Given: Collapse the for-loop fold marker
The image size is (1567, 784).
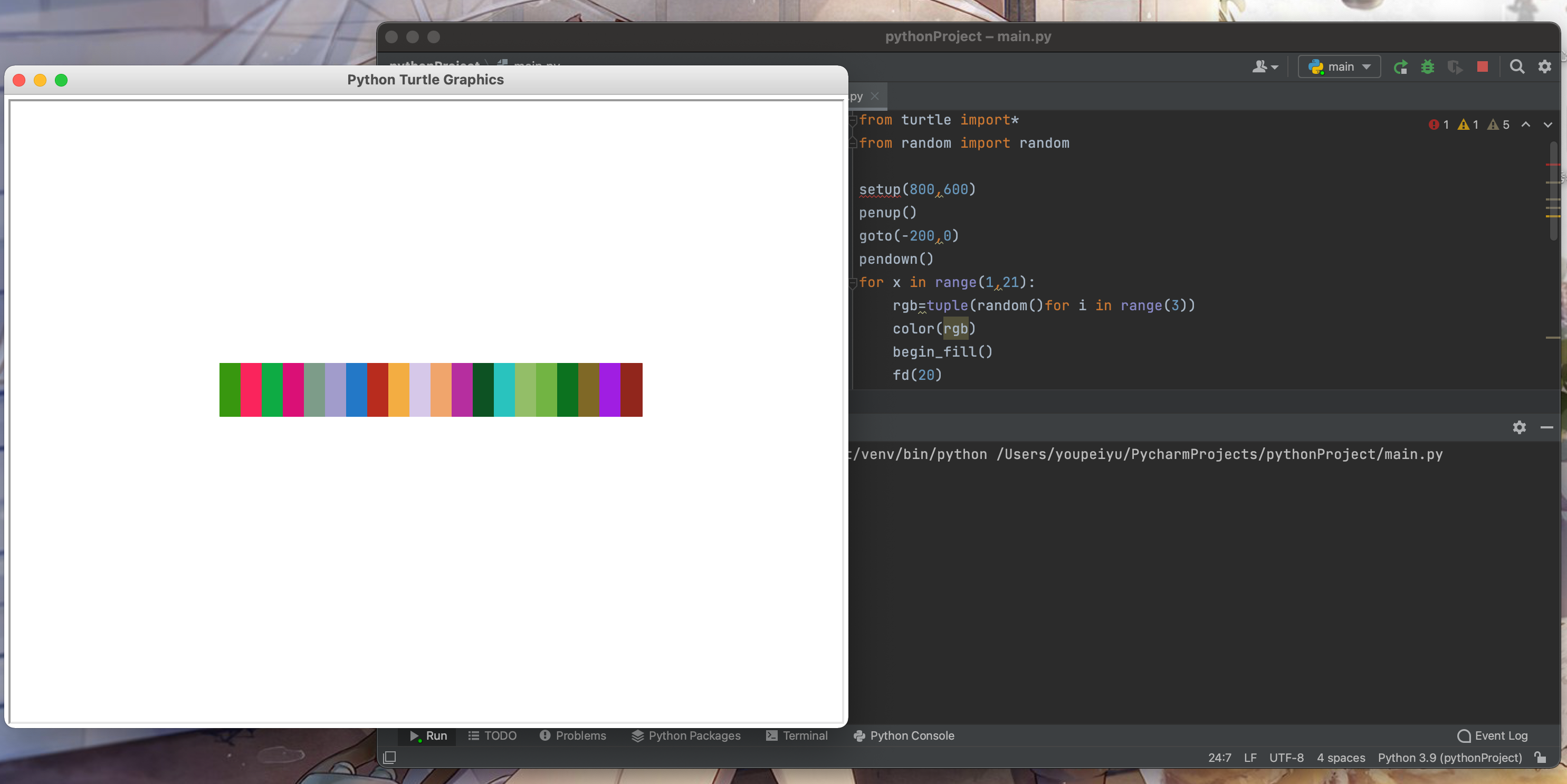Looking at the screenshot, I should pyautogui.click(x=853, y=282).
